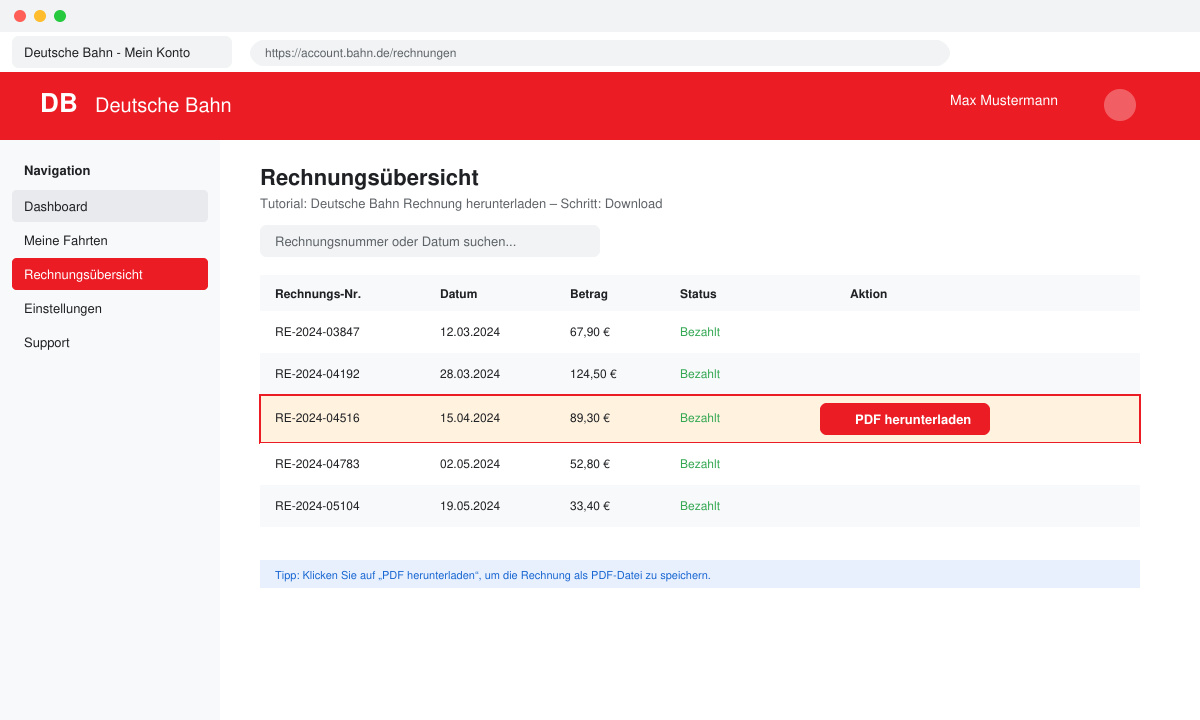
Task: Click the amount 67,90 €
Action: click(590, 332)
